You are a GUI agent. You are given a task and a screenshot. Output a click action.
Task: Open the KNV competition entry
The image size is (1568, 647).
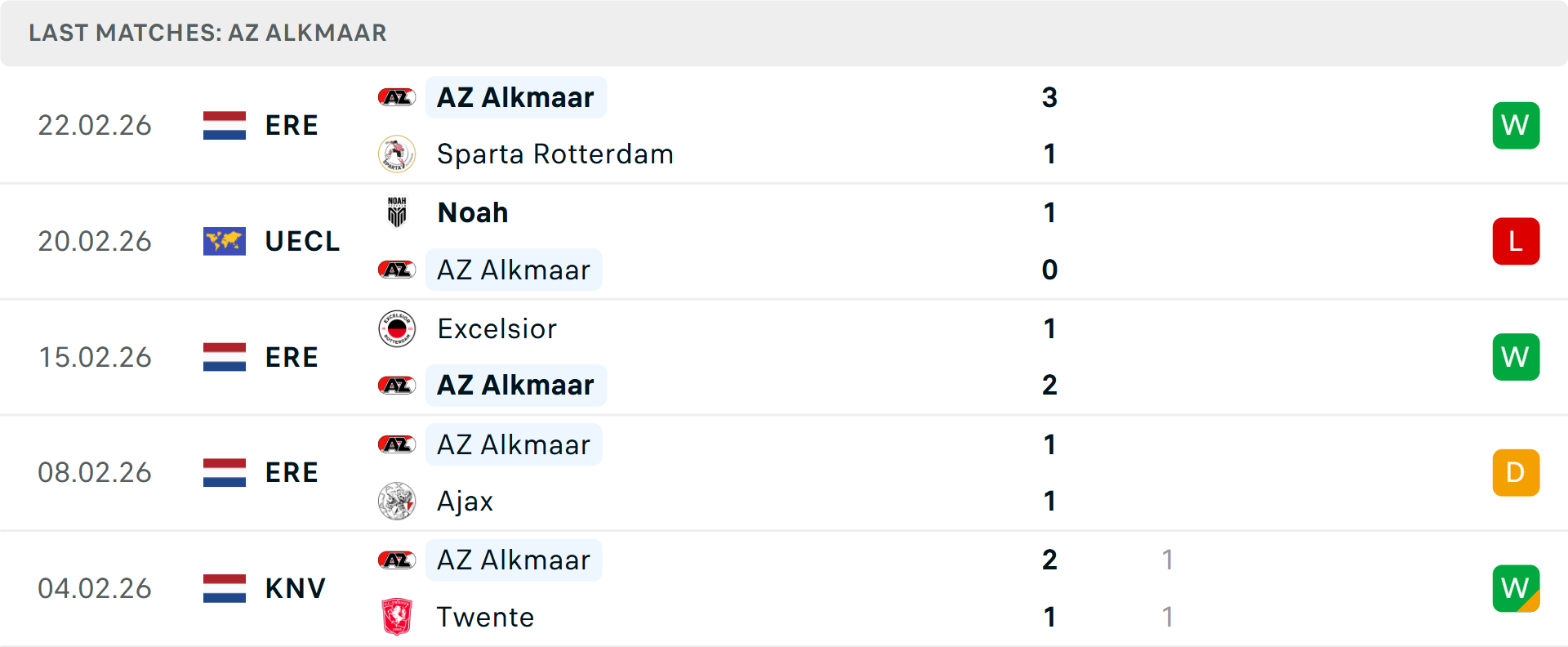tap(294, 588)
